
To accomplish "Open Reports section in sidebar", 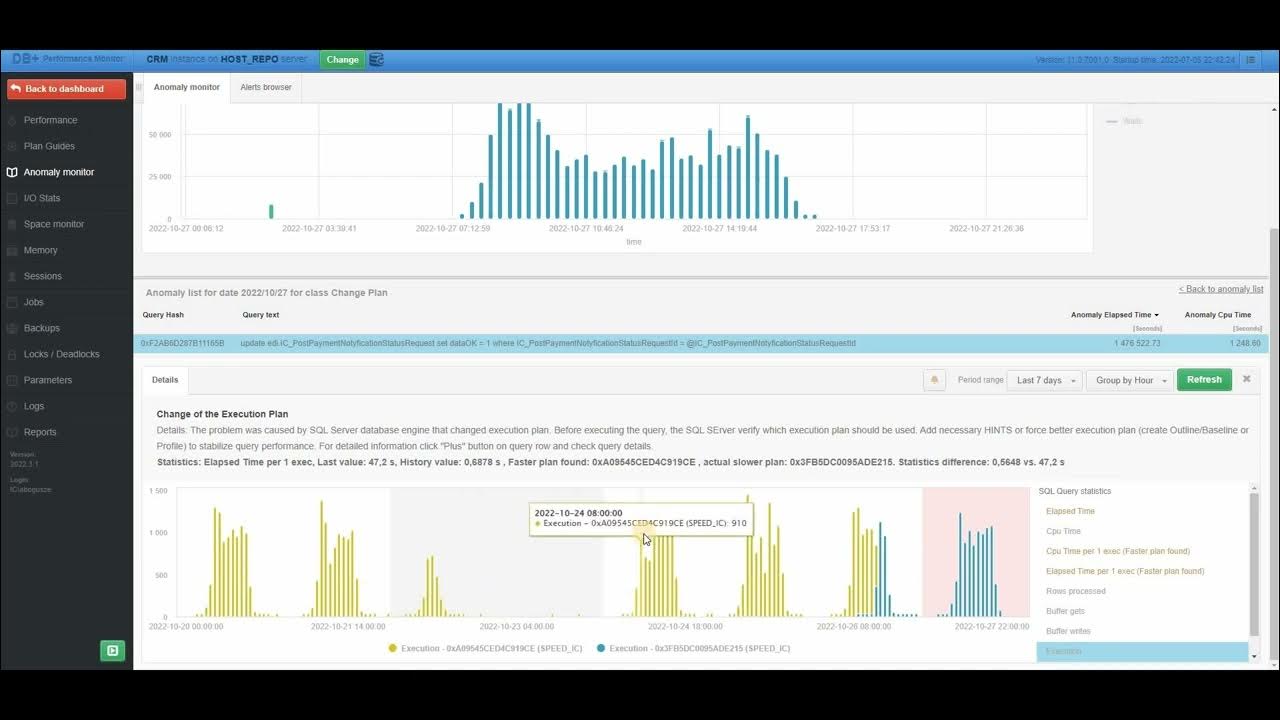I will (x=40, y=432).
